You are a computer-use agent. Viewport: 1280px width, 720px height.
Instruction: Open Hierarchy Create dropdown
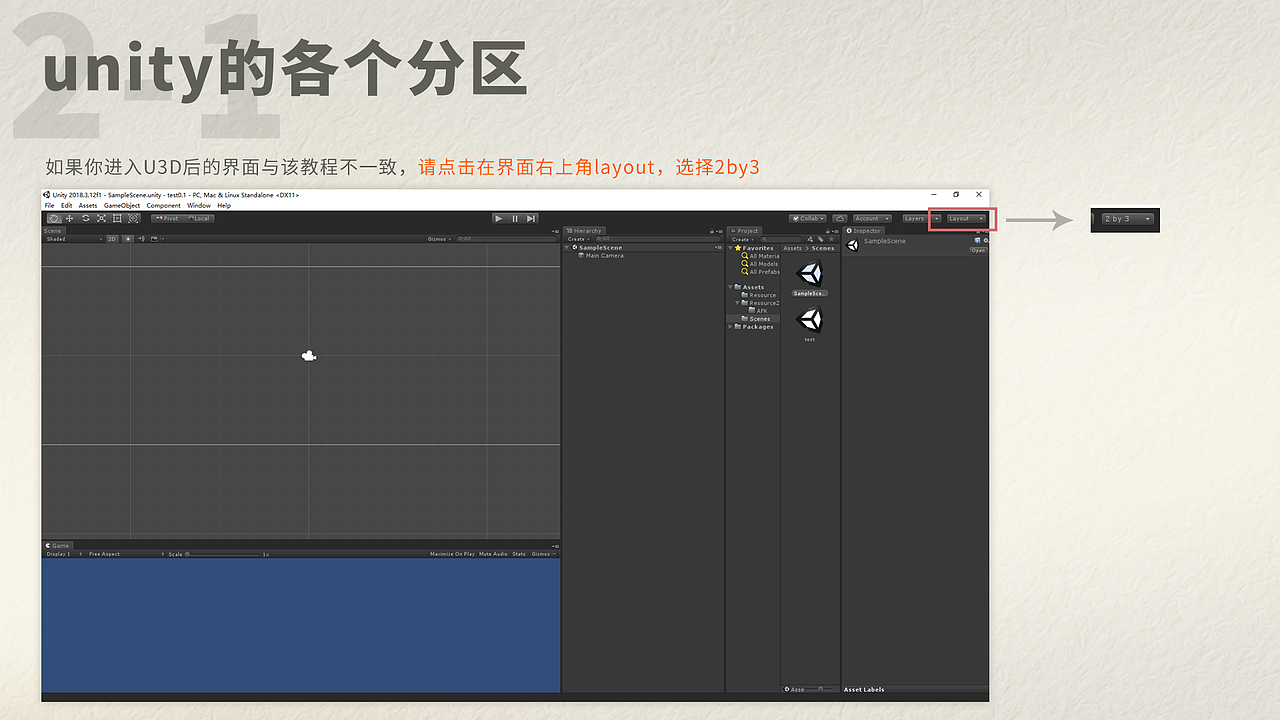click(577, 239)
